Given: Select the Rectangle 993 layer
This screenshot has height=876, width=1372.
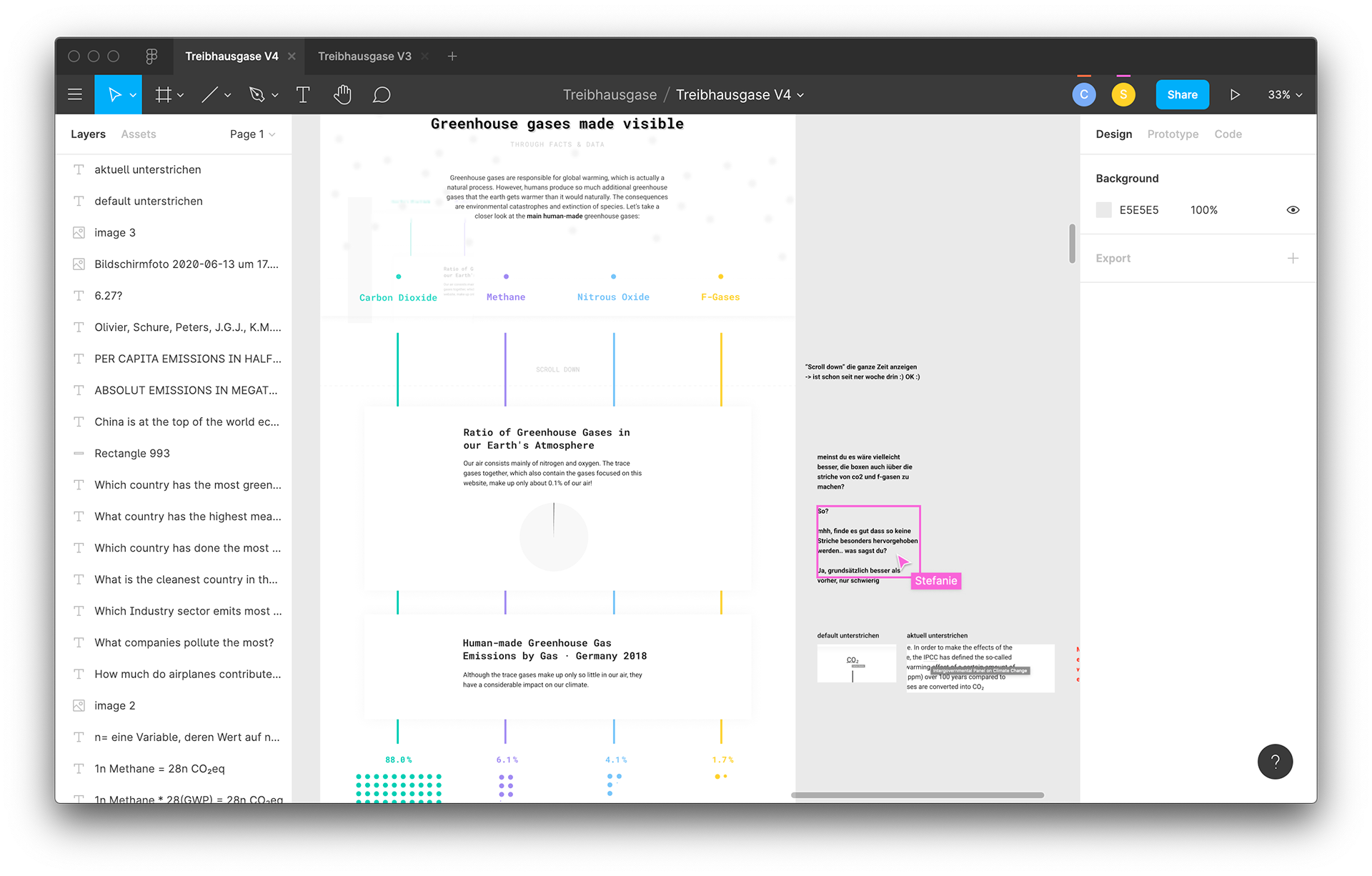Looking at the screenshot, I should pyautogui.click(x=132, y=453).
